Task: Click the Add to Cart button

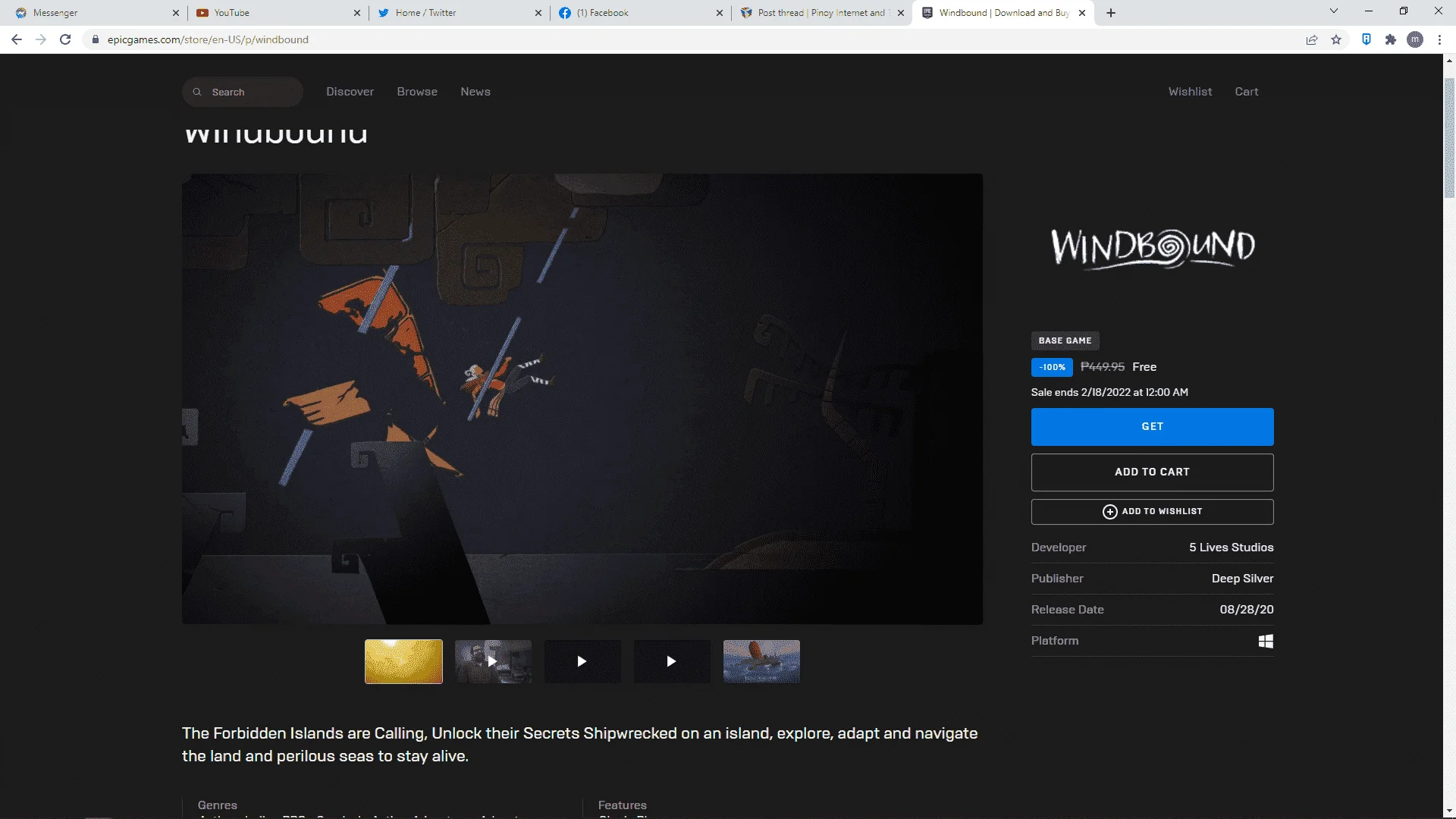Action: pos(1152,472)
